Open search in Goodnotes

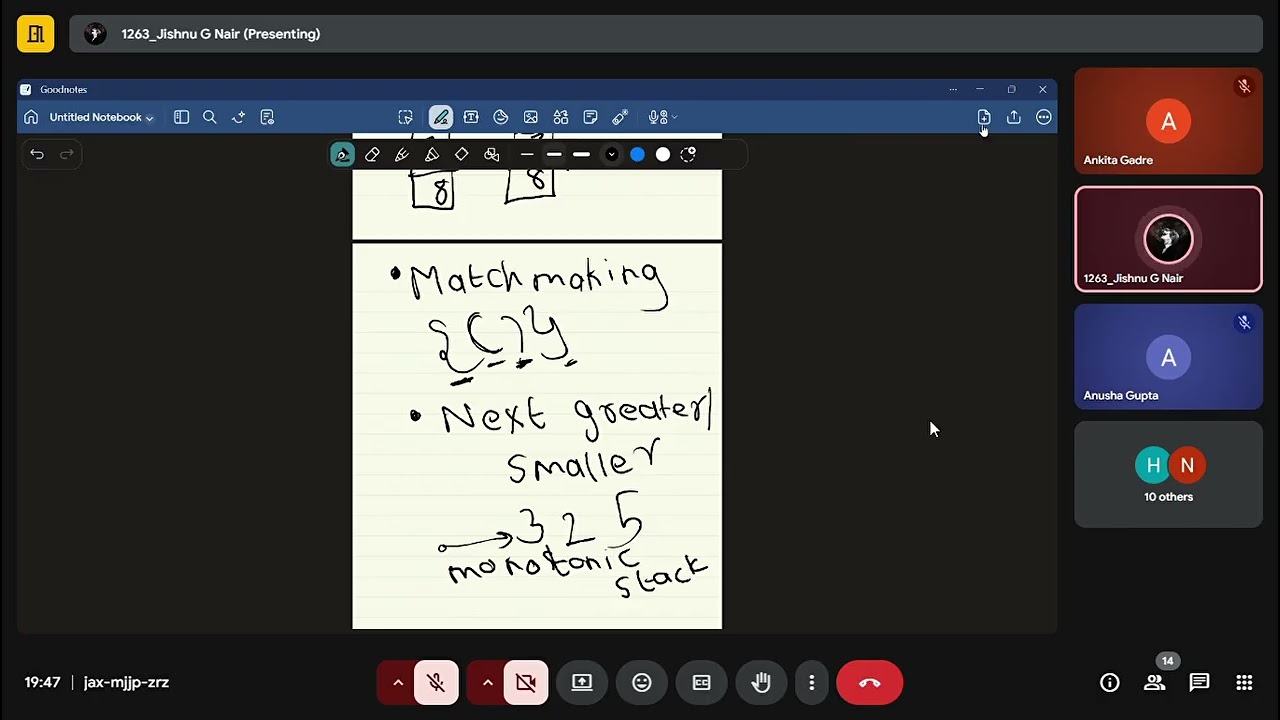210,117
